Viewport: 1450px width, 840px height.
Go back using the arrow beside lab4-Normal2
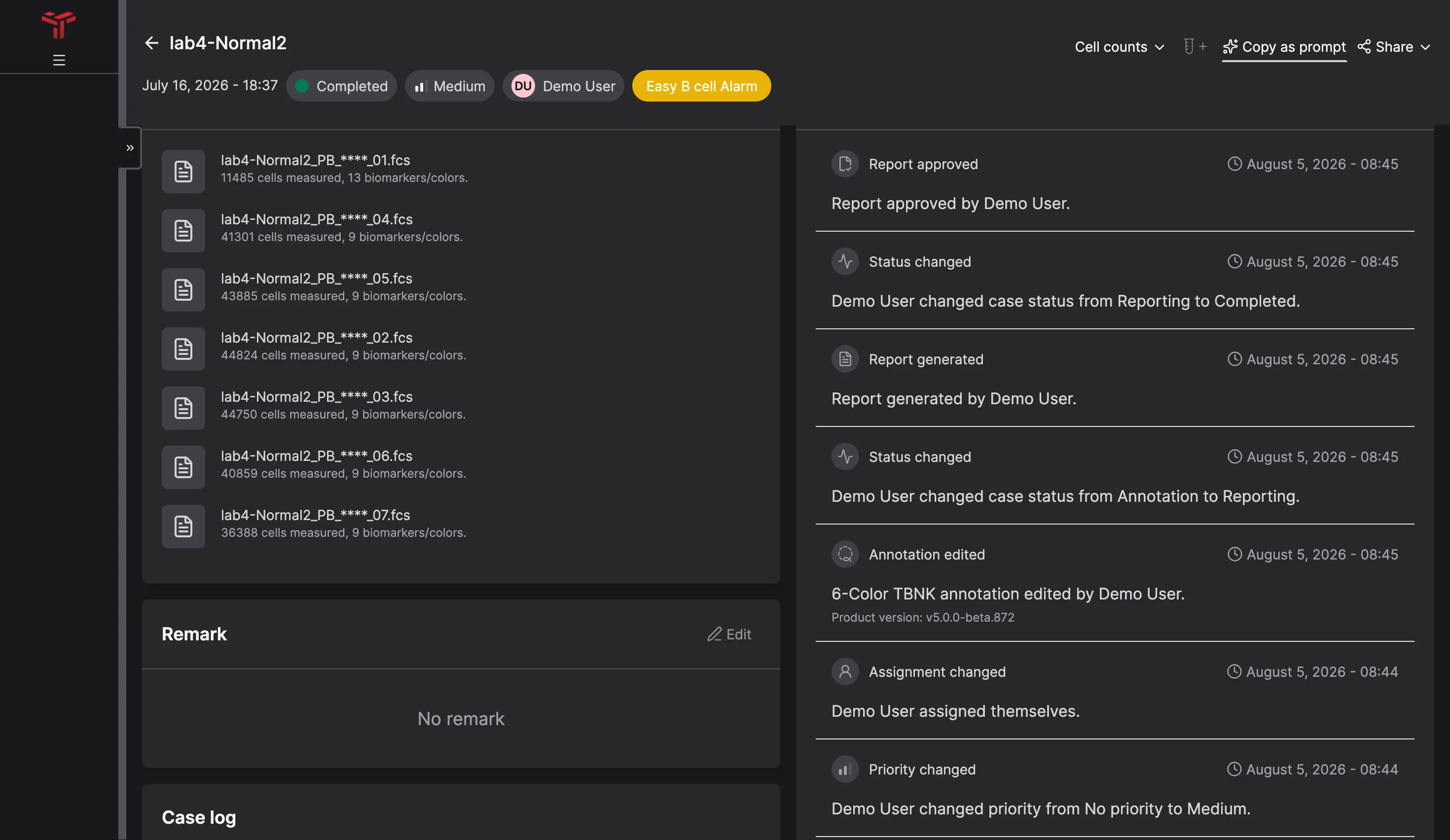[151, 42]
